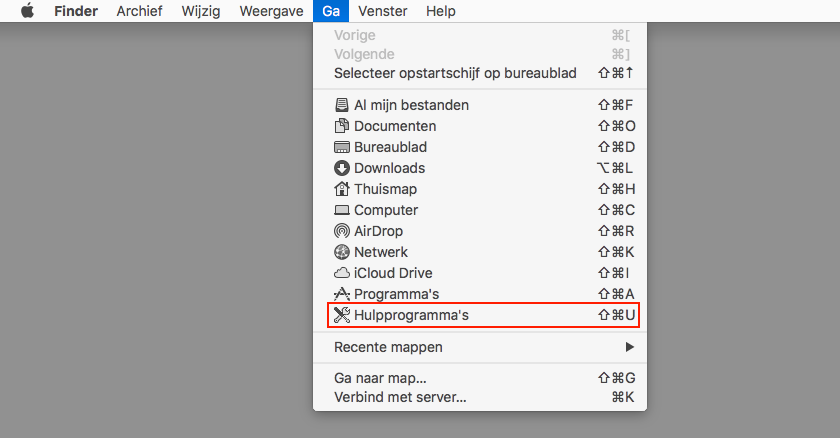The image size is (840, 438).
Task: Go to Downloads
Action: pyautogui.click(x=480, y=168)
